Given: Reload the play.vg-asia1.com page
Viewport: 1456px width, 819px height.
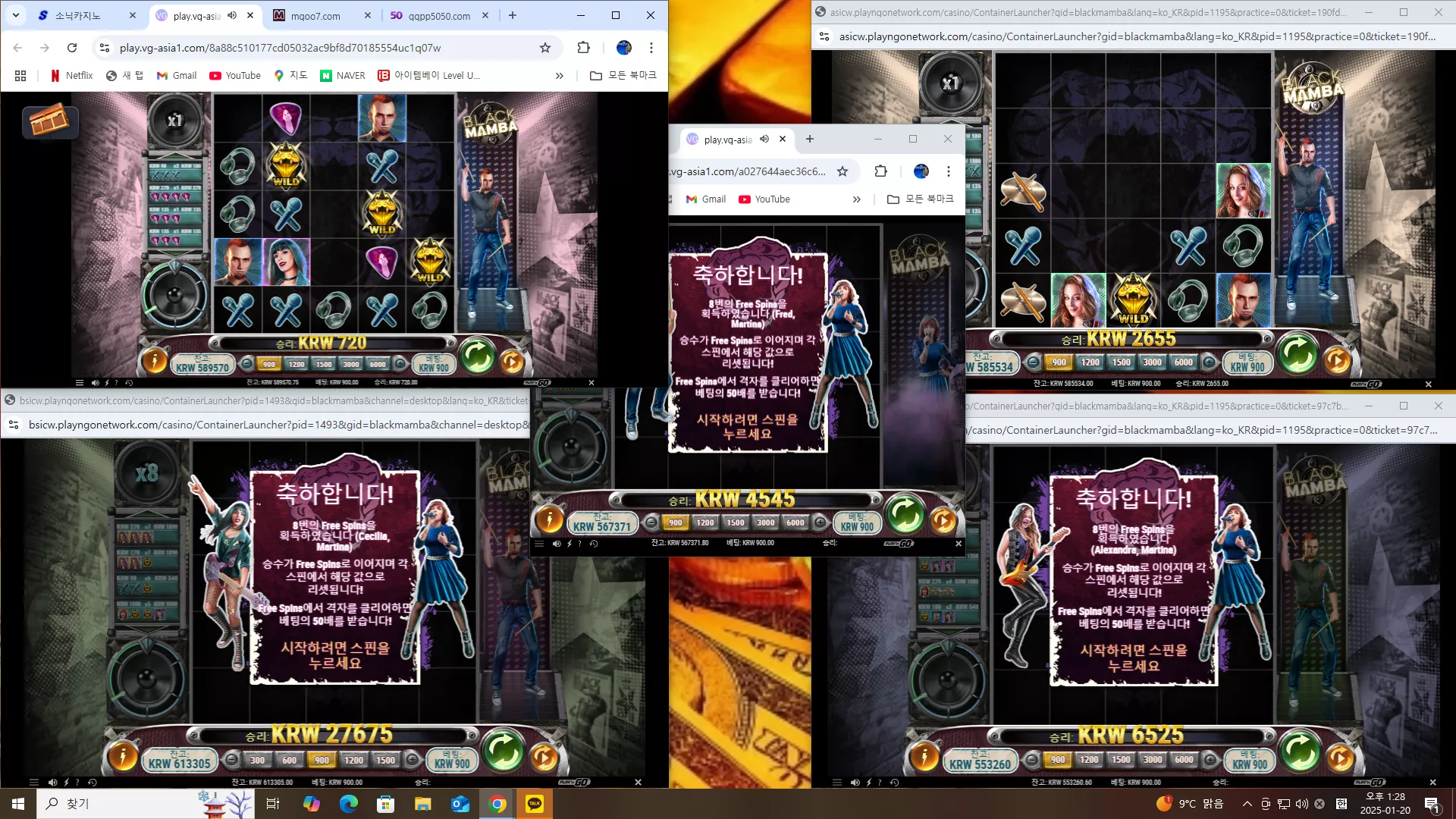Looking at the screenshot, I should (x=72, y=48).
